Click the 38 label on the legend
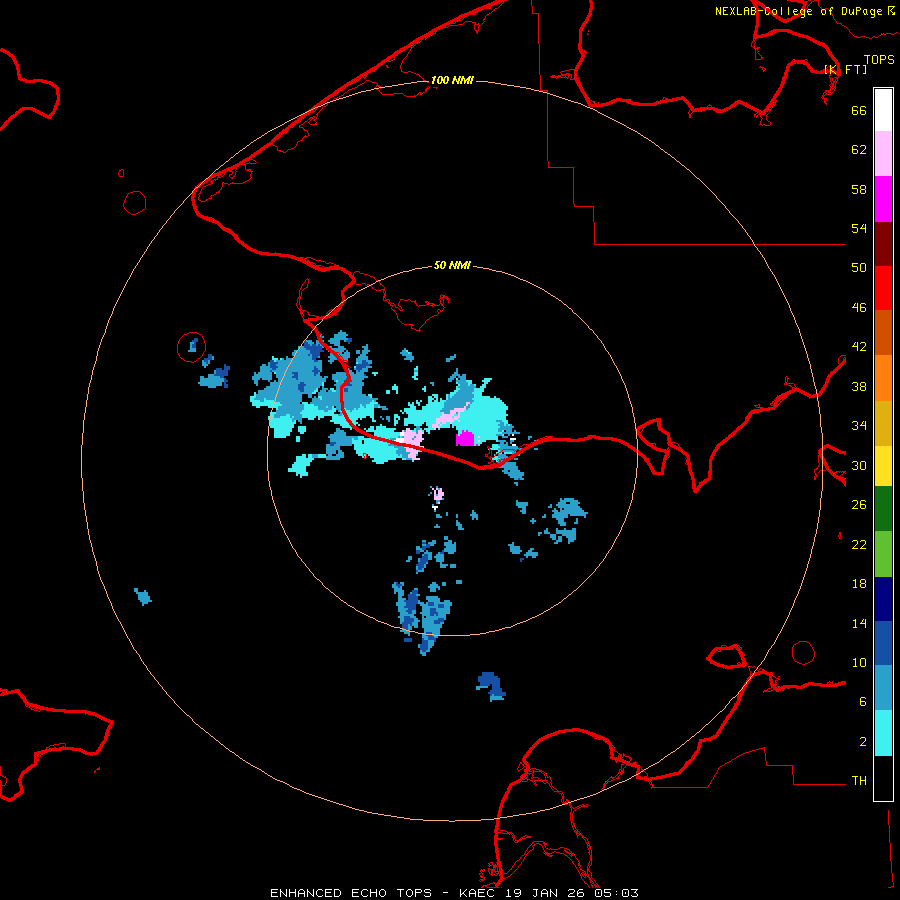The width and height of the screenshot is (900, 900). tap(859, 386)
